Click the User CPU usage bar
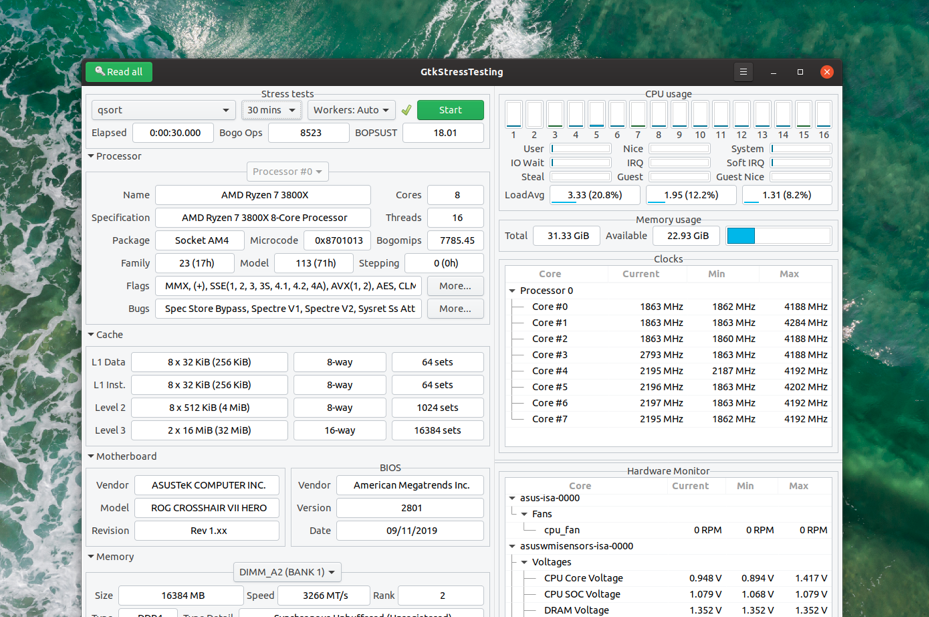Screen dimensions: 929x617 pyautogui.click(x=581, y=149)
